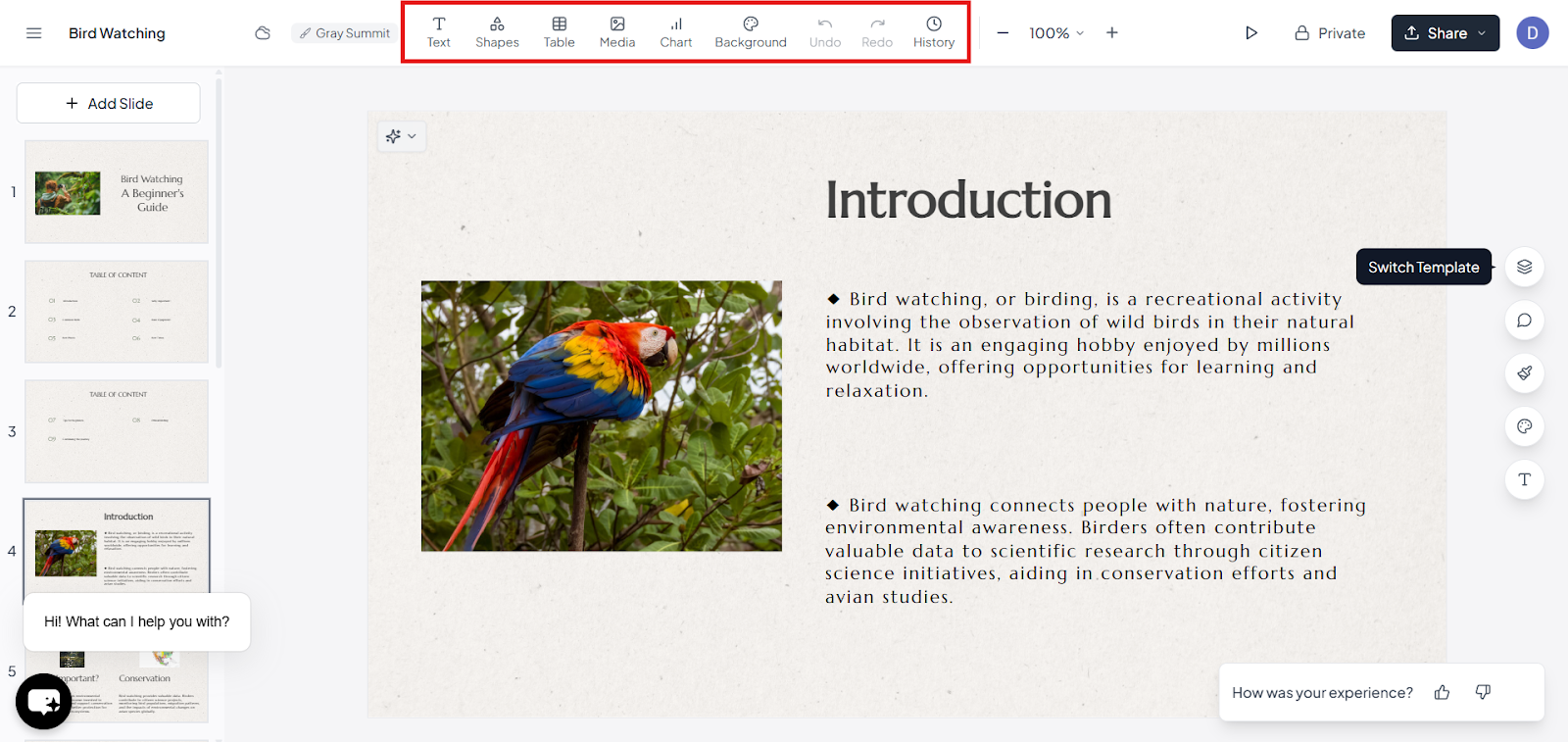Image resolution: width=1568 pixels, height=742 pixels.
Task: Open the 100% zoom level dropdown
Action: (x=1056, y=33)
